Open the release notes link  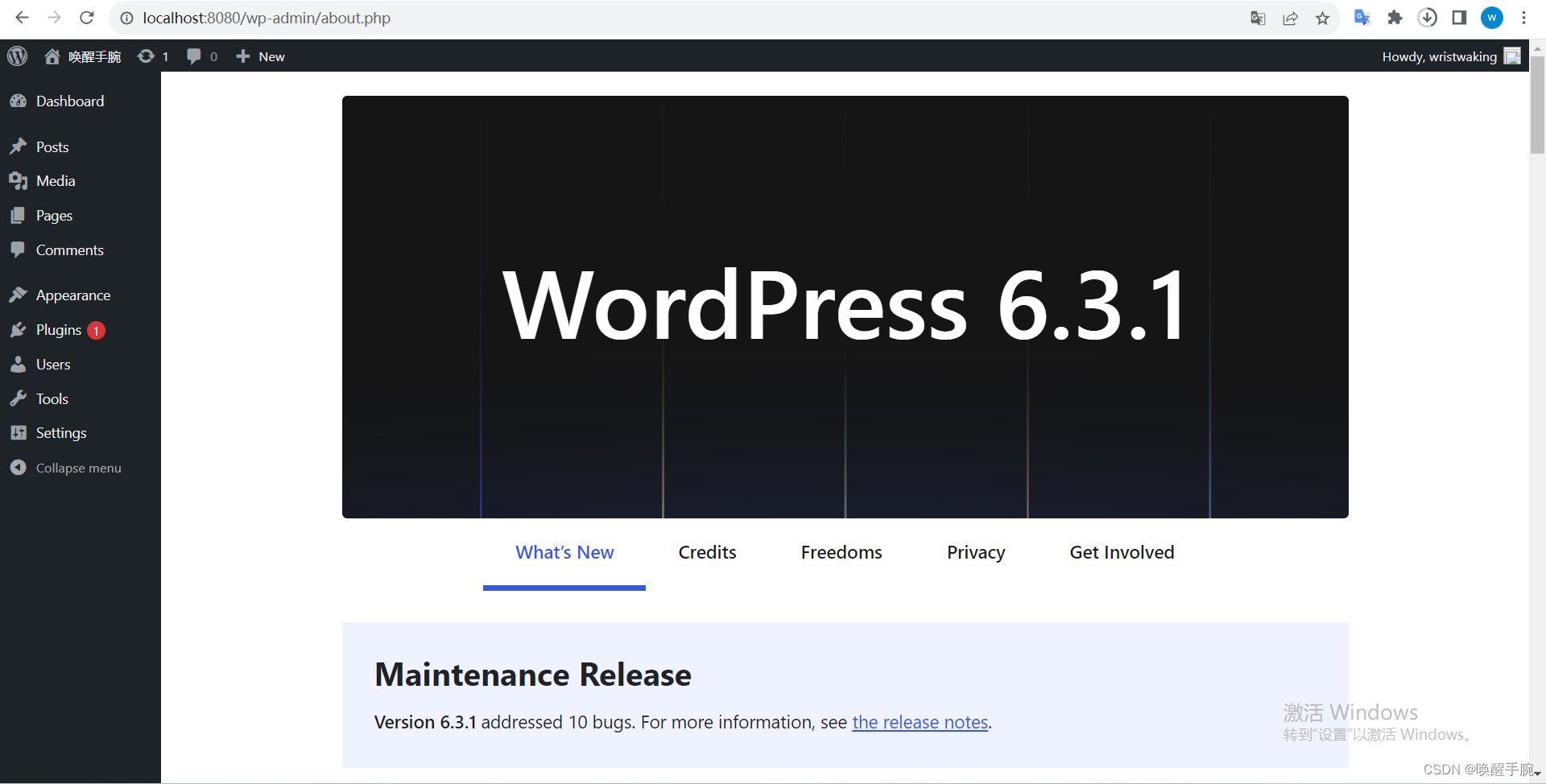(920, 723)
